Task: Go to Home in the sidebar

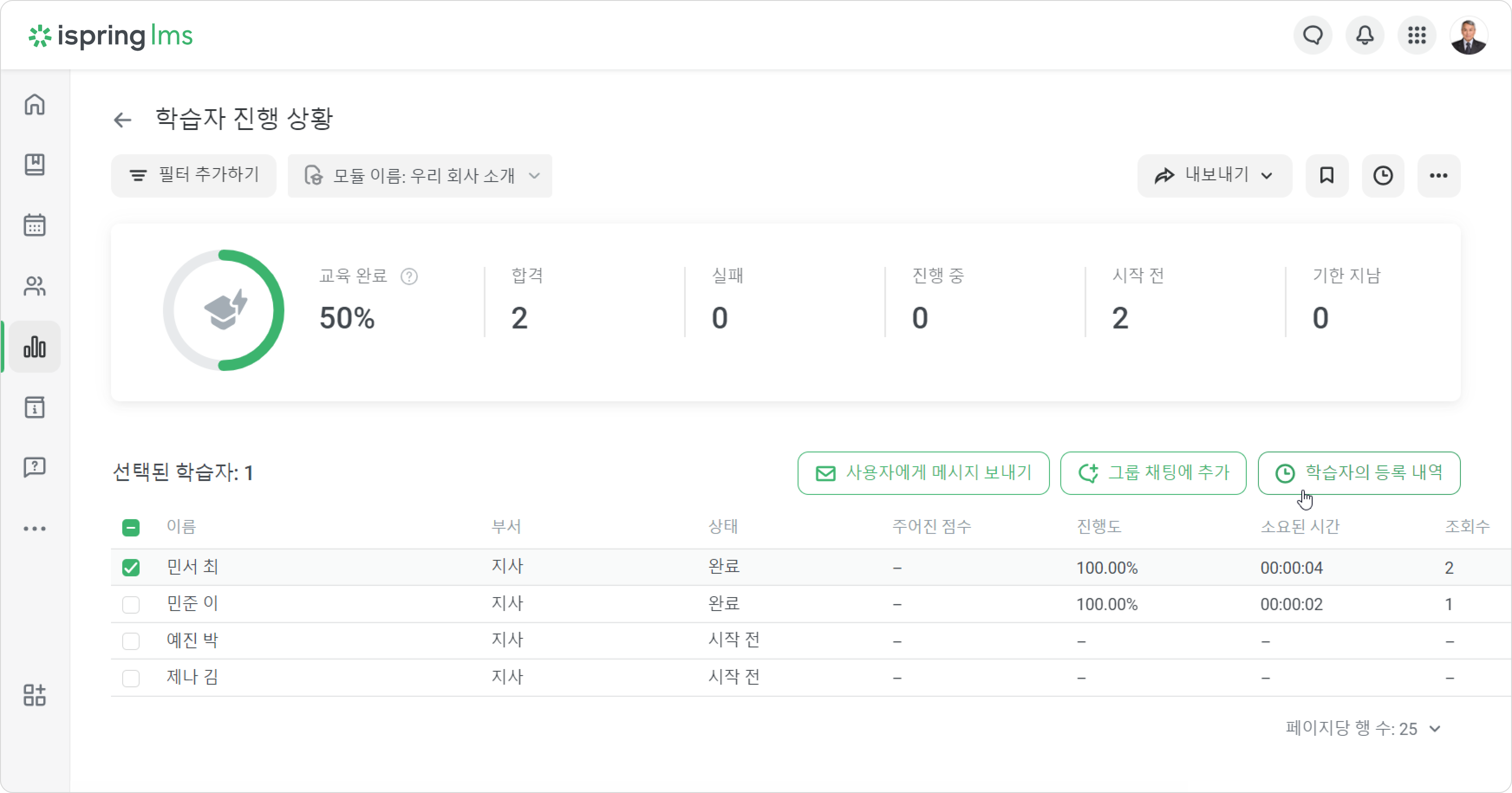Action: coord(35,104)
